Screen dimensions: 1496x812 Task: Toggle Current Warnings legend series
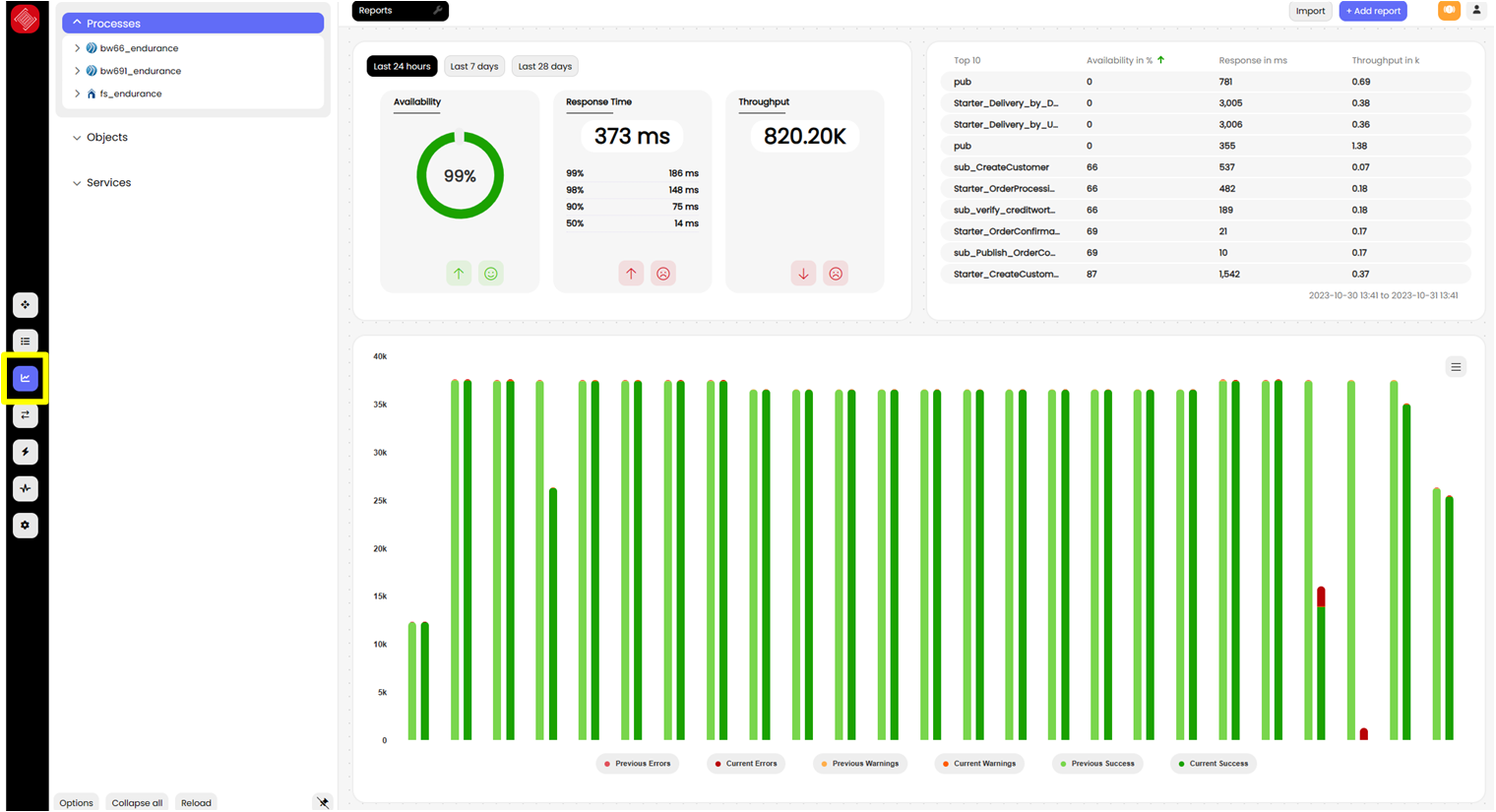point(979,764)
